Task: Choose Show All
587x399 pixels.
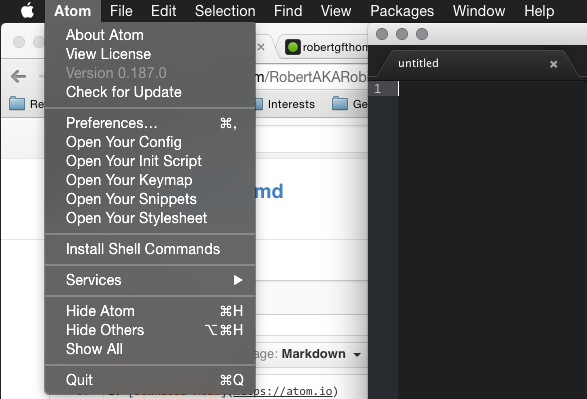Action: tap(150, 349)
